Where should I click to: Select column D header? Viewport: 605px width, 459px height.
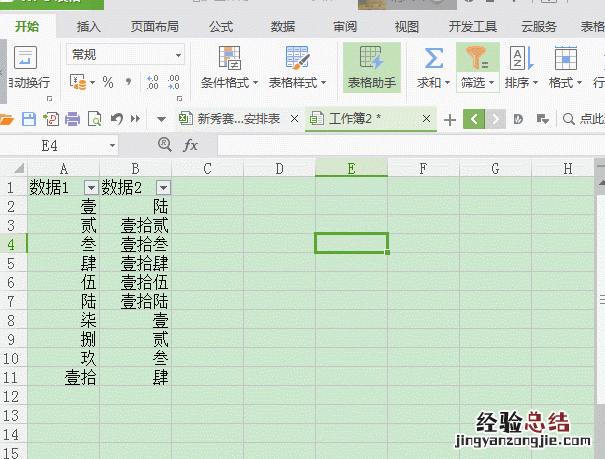tap(279, 168)
